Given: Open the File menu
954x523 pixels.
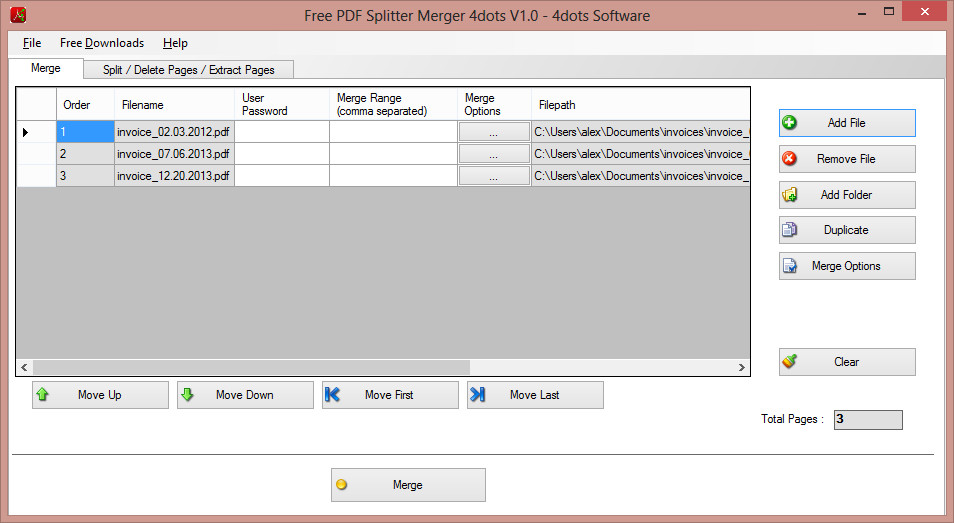Looking at the screenshot, I should click(x=32, y=43).
